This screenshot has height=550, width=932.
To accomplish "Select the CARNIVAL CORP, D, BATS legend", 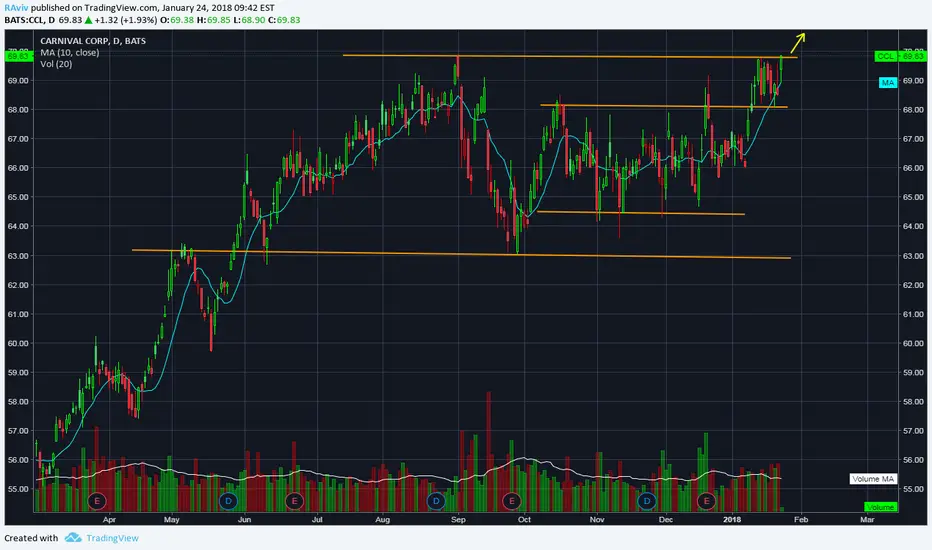I will [93, 41].
